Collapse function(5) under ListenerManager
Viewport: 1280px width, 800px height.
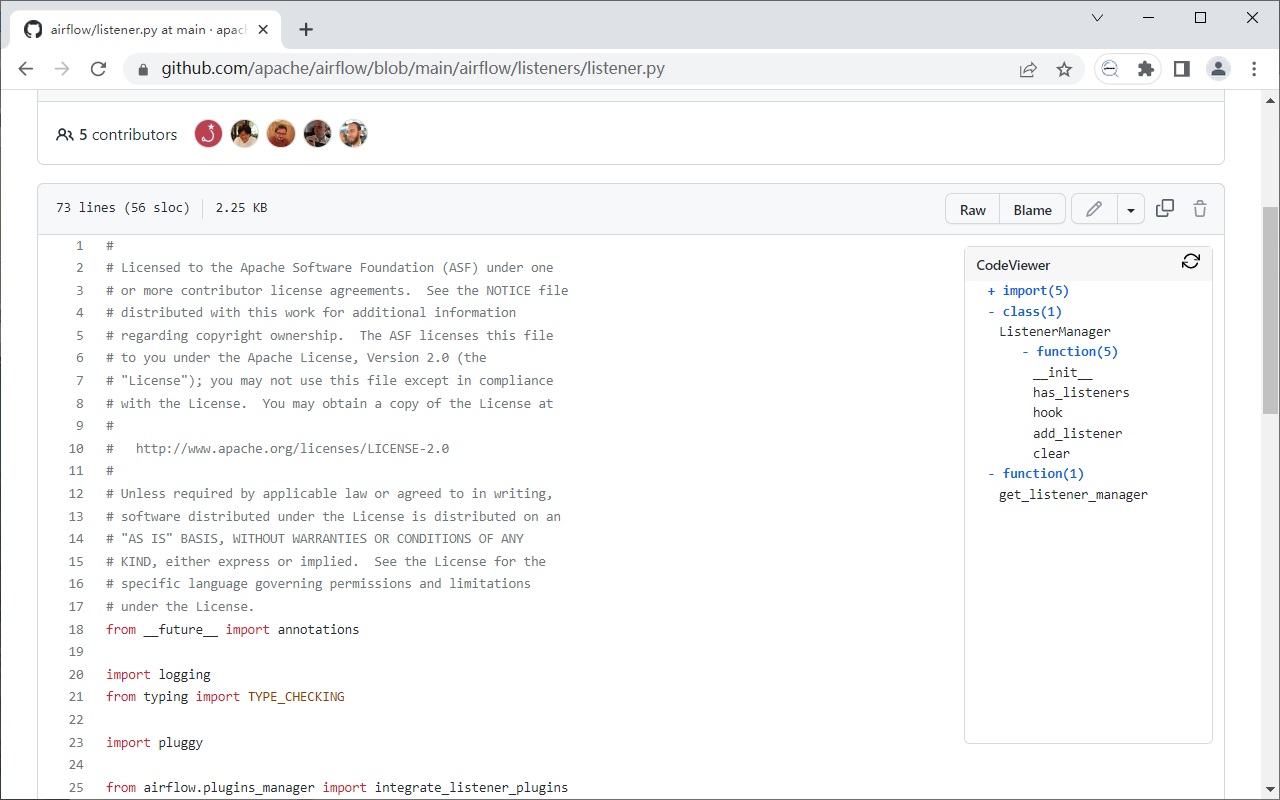tap(1026, 351)
